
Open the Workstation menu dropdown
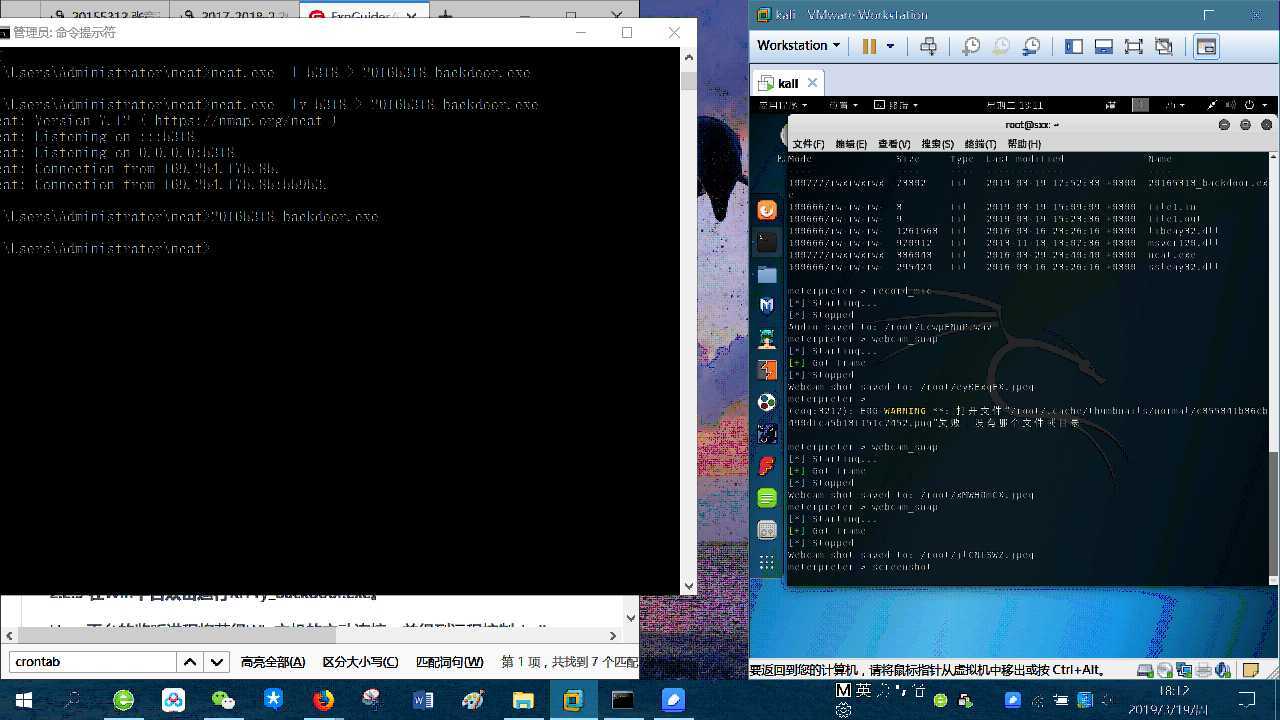798,45
